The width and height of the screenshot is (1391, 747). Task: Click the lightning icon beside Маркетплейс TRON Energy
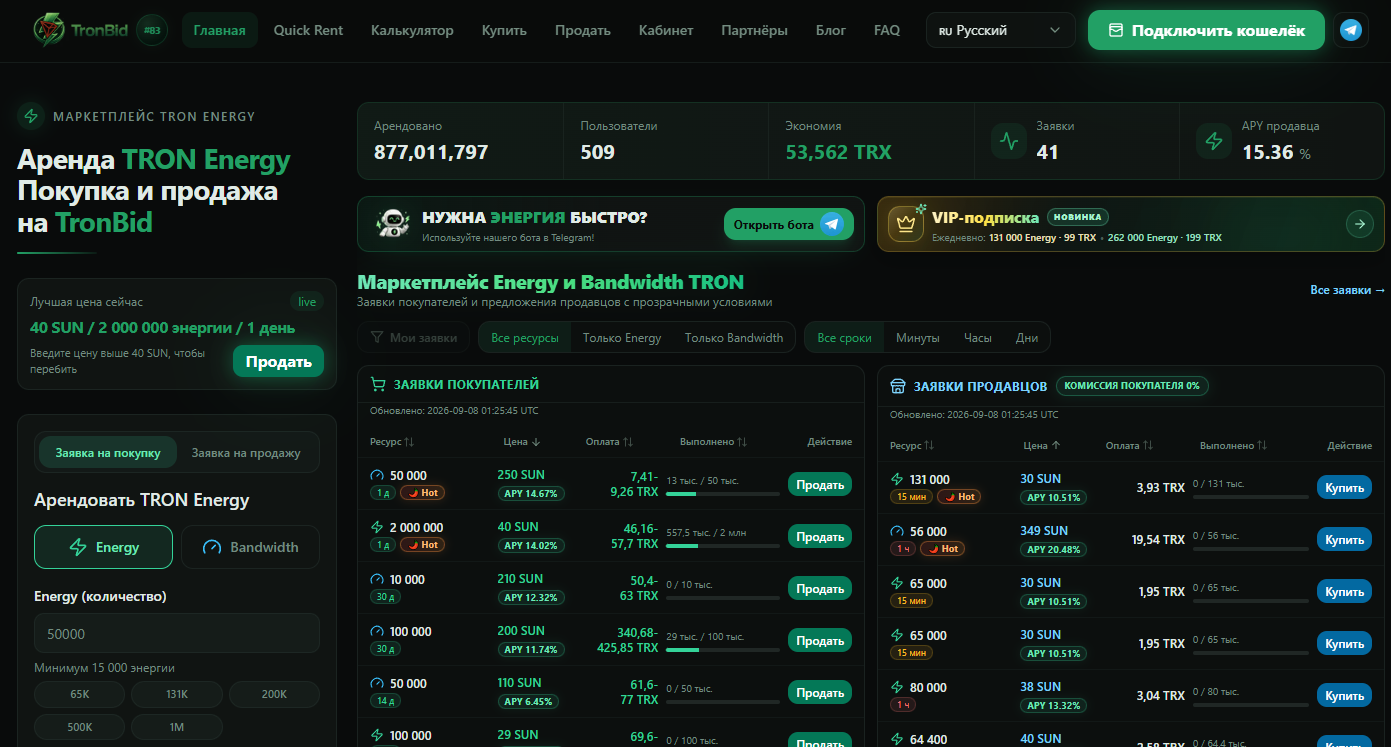point(31,116)
